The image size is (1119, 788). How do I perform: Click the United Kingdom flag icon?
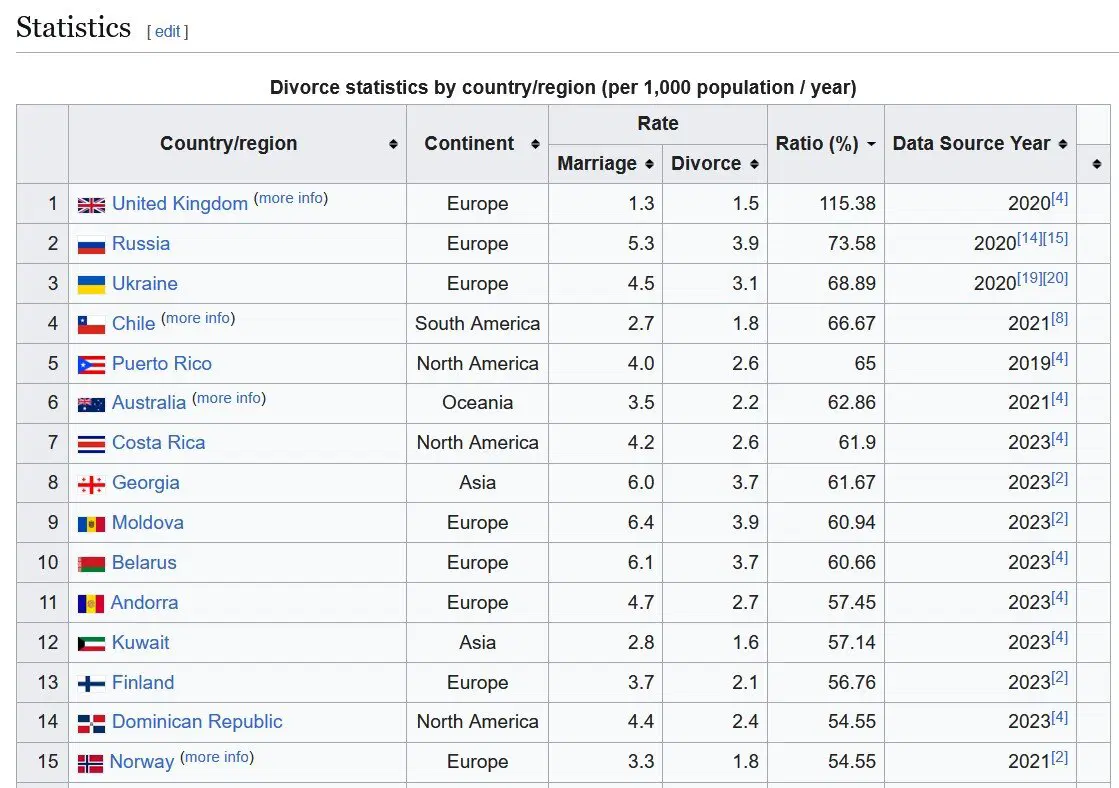point(91,205)
